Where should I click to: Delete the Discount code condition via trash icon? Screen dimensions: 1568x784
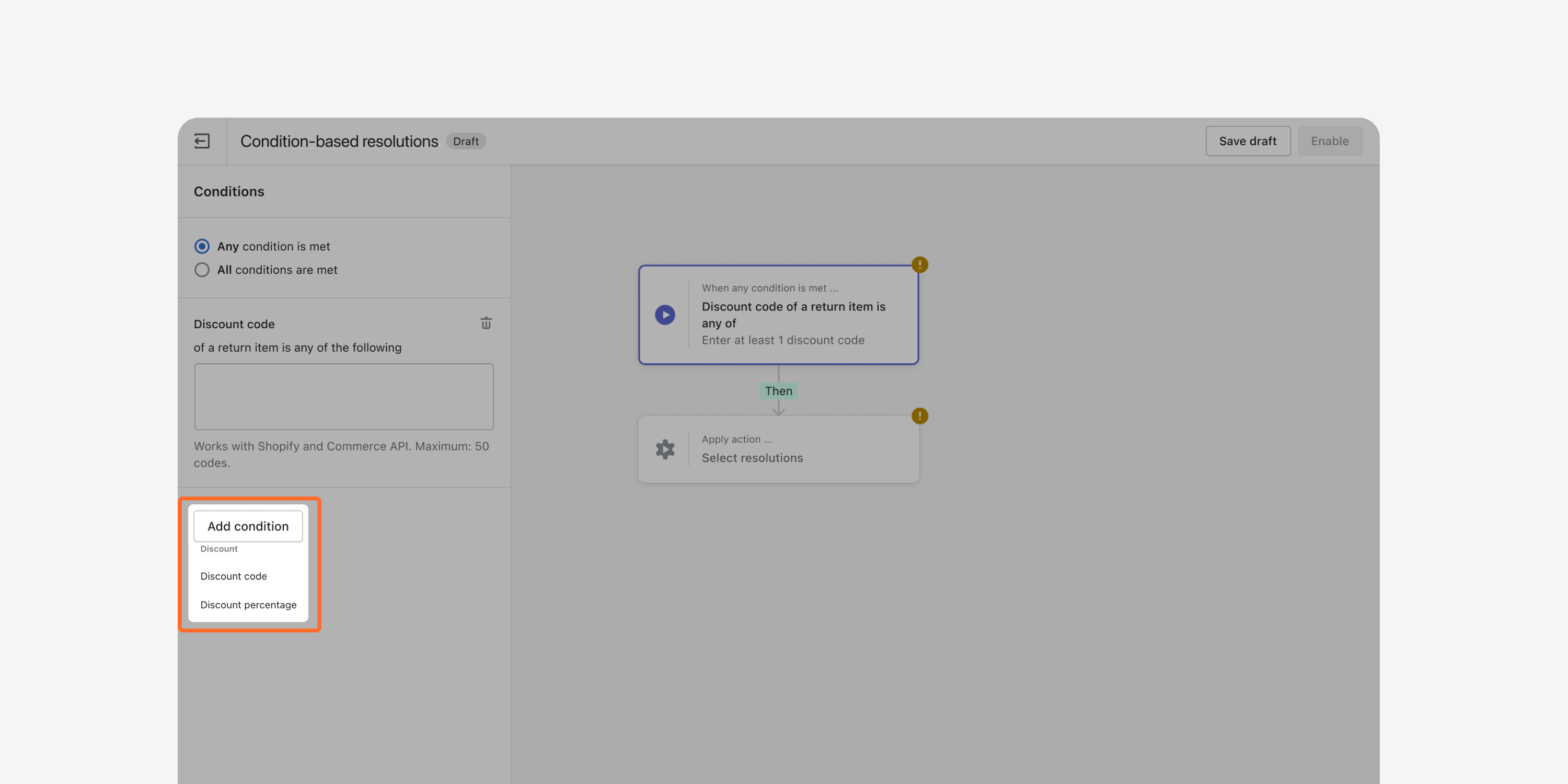[486, 323]
